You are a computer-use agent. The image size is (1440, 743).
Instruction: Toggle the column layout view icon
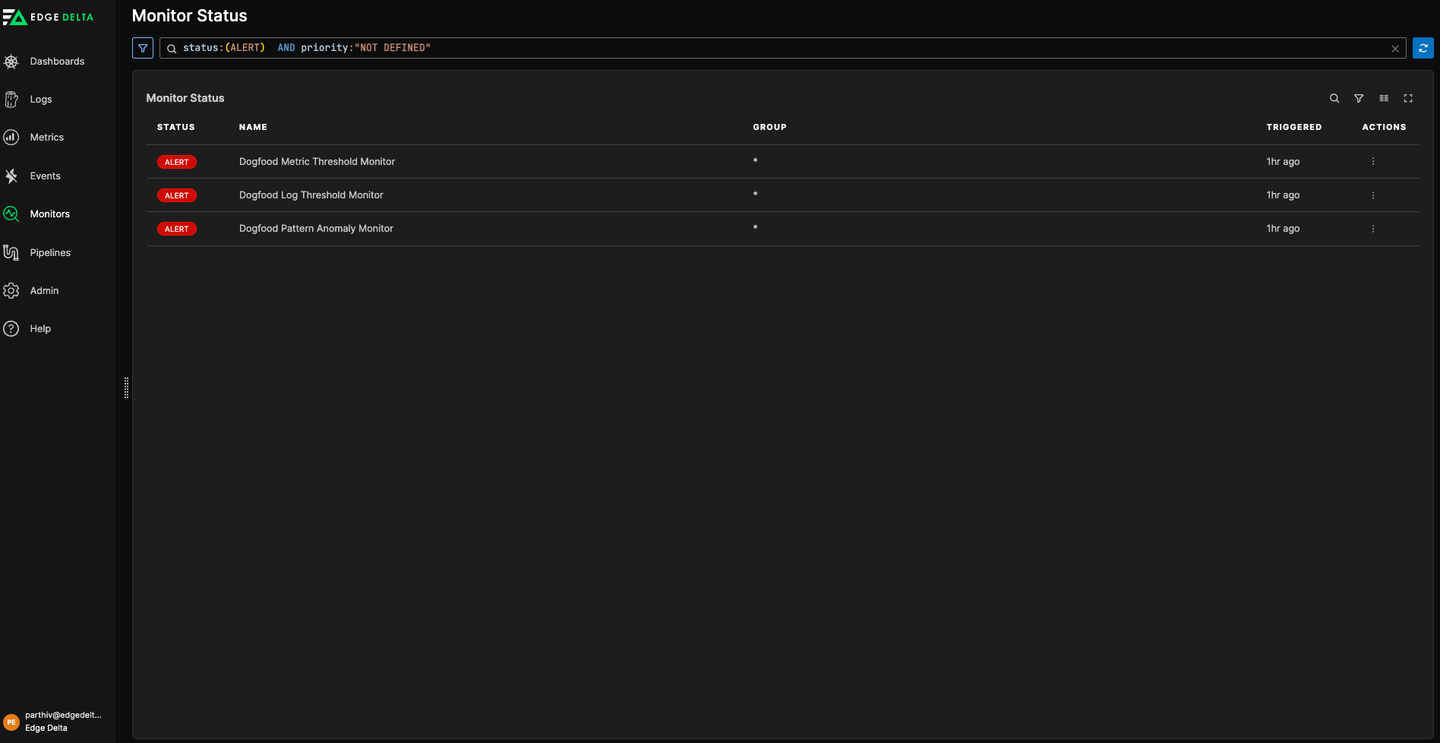[x=1384, y=98]
